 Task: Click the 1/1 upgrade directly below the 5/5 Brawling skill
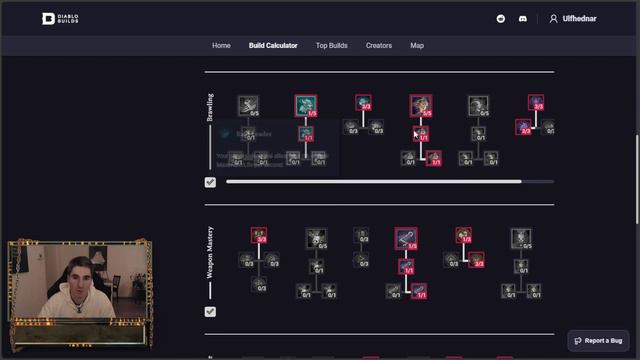[x=421, y=134]
